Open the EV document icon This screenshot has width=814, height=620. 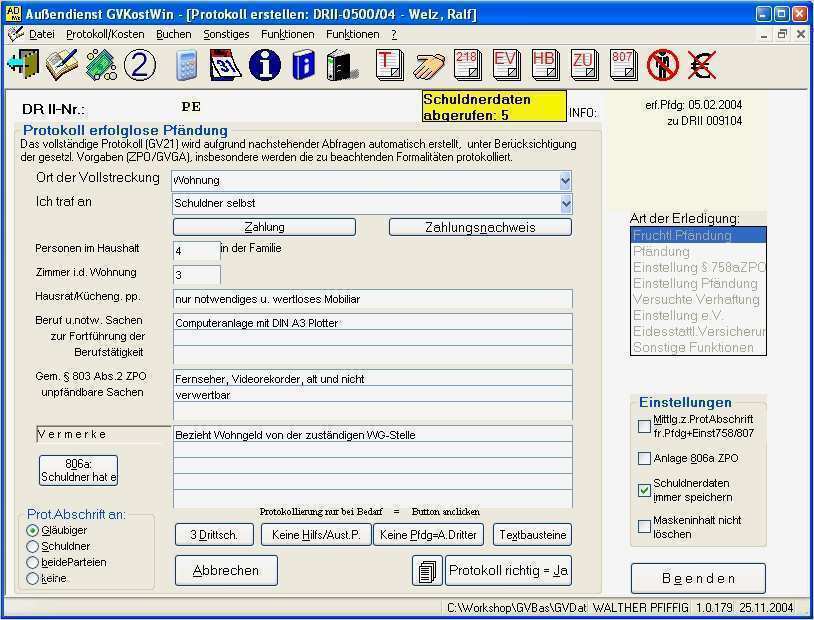[505, 66]
